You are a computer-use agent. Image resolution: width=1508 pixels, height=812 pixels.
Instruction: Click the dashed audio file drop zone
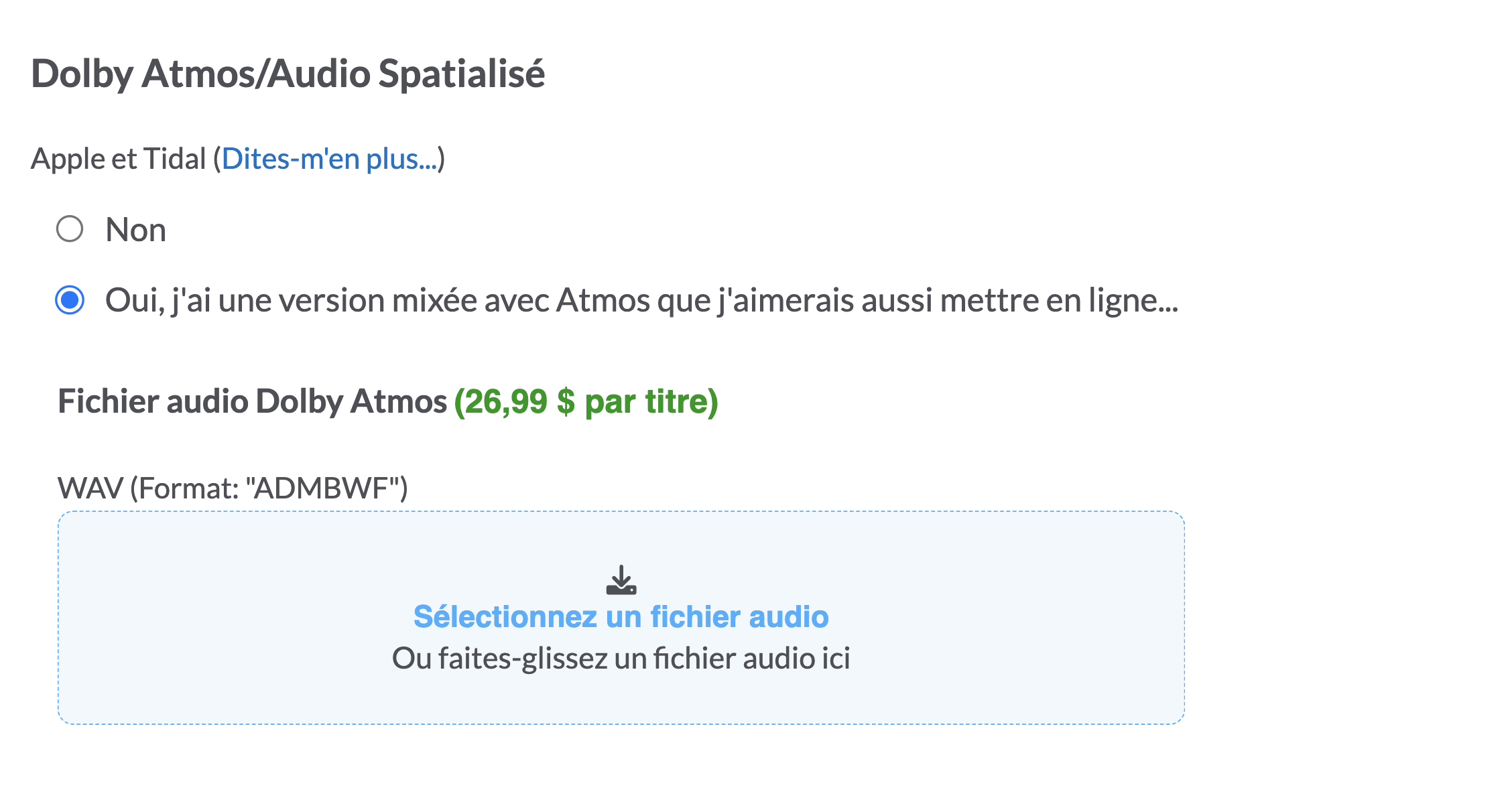pos(621,618)
